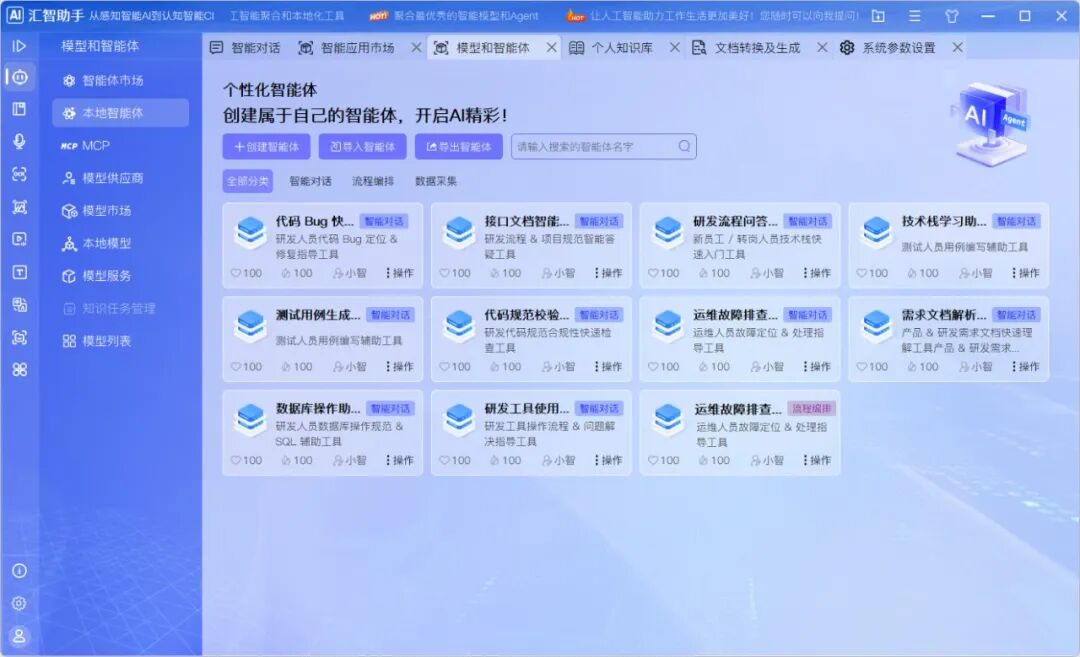
Task: Like the 代码 Bug 快... agent heart icon
Action: click(236, 273)
